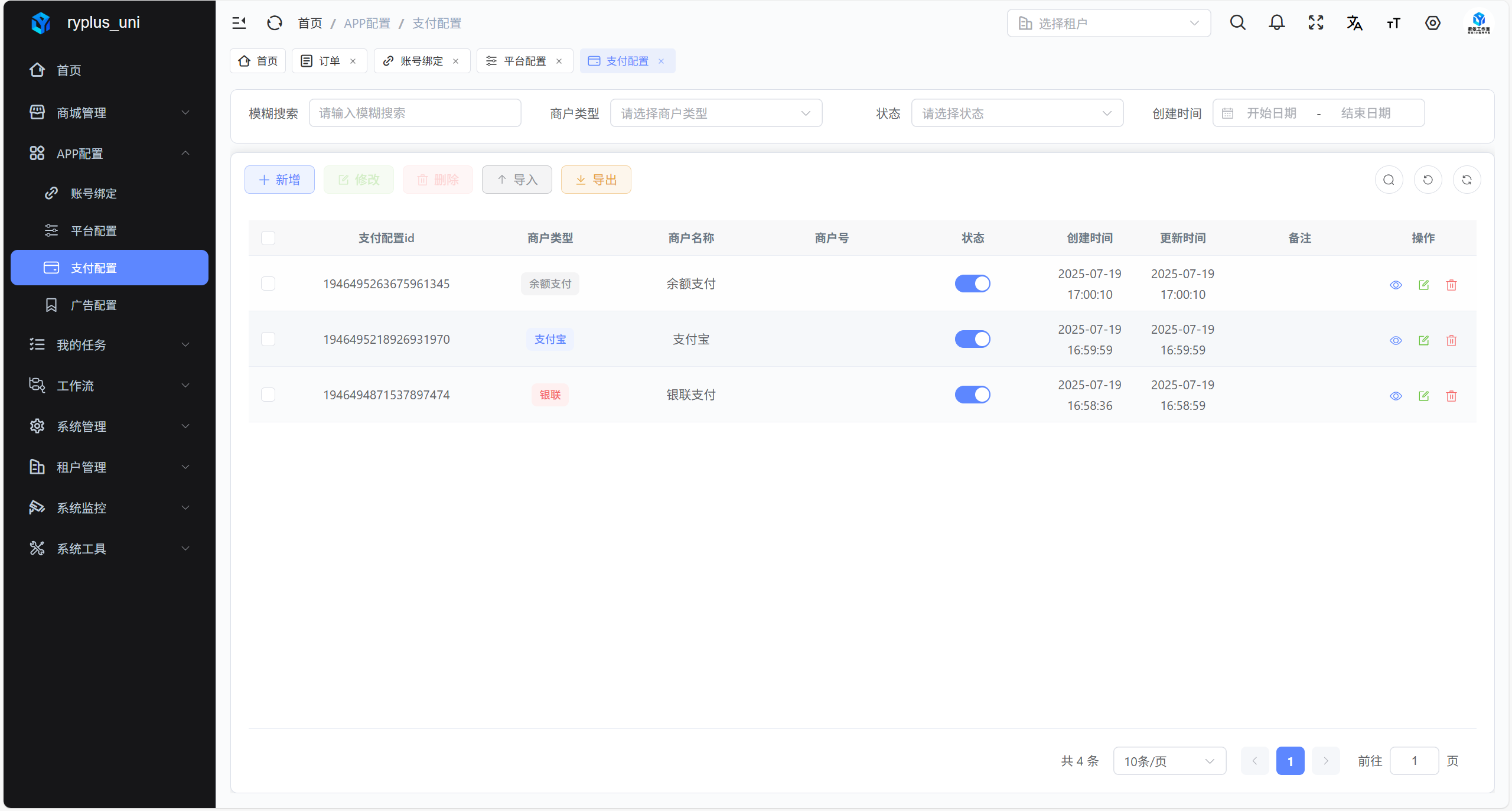Switch to the 平台配置 tab
1512x811 pixels.
(x=524, y=61)
